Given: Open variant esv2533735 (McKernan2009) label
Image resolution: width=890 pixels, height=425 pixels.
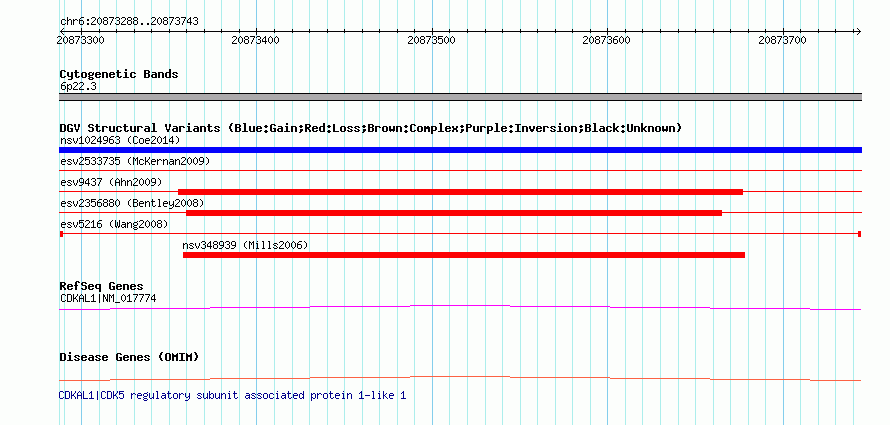Looking at the screenshot, I should 135,161.
